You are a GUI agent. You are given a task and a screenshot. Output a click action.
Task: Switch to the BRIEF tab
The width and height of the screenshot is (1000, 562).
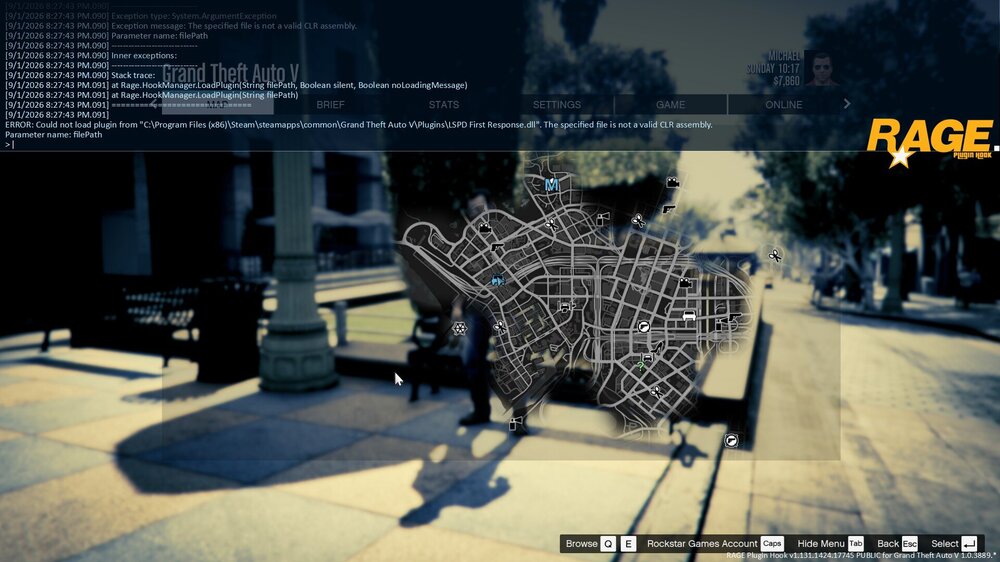pyautogui.click(x=330, y=105)
